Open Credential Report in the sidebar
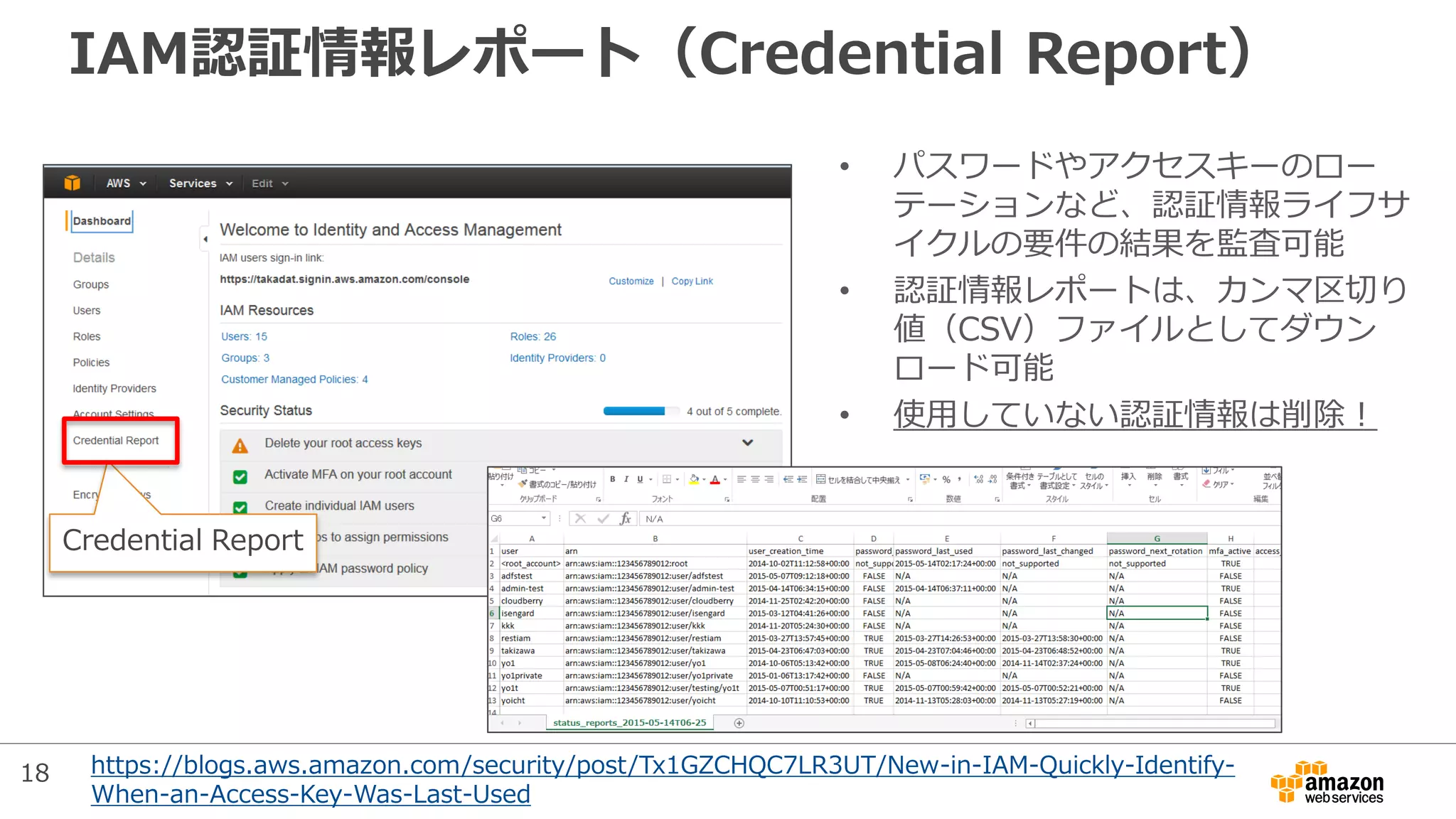This screenshot has height=819, width=1456. tap(116, 441)
